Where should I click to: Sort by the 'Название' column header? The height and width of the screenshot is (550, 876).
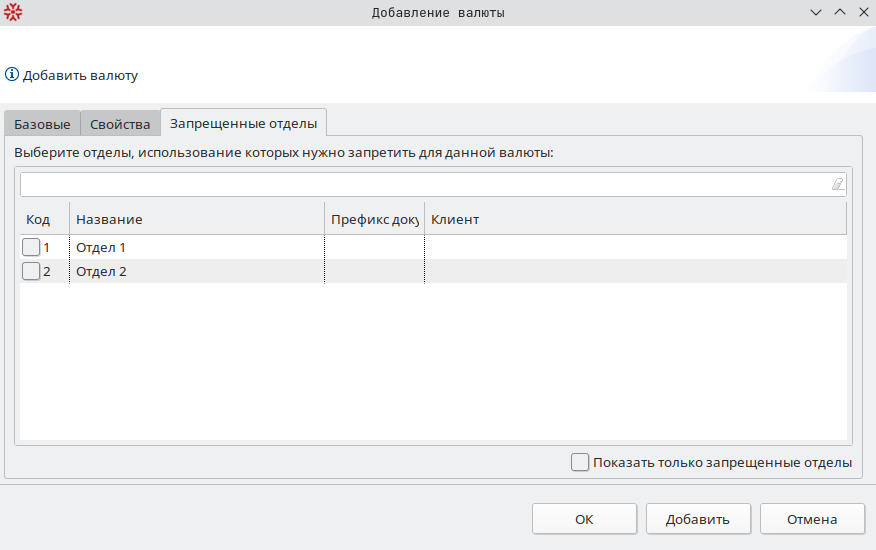tap(196, 219)
